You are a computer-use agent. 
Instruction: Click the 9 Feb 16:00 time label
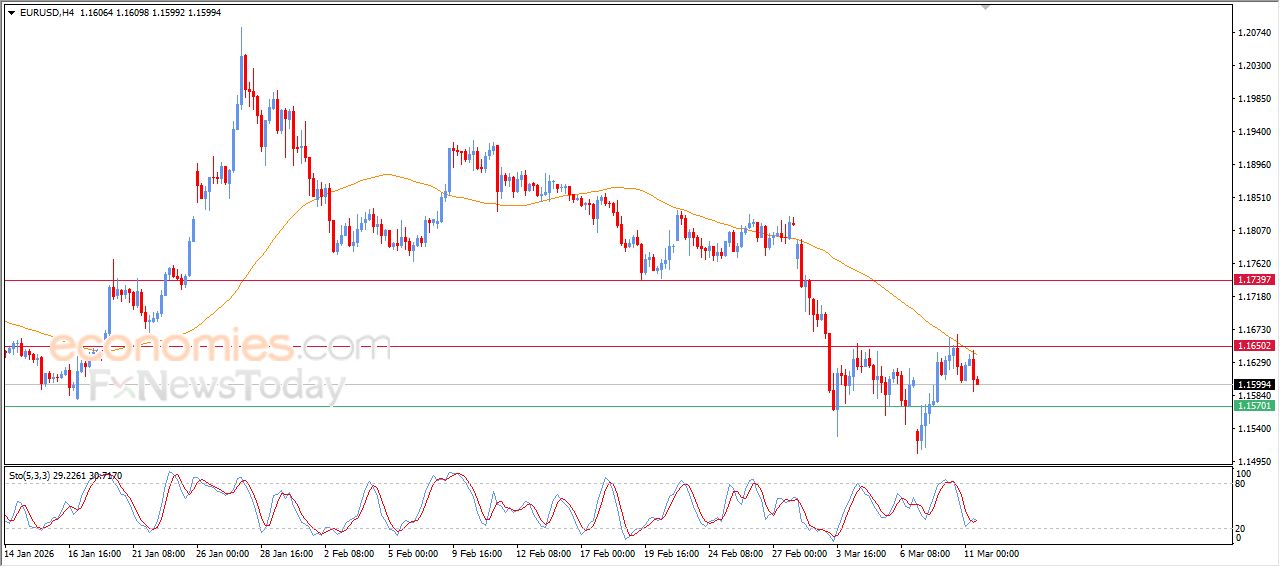478,552
